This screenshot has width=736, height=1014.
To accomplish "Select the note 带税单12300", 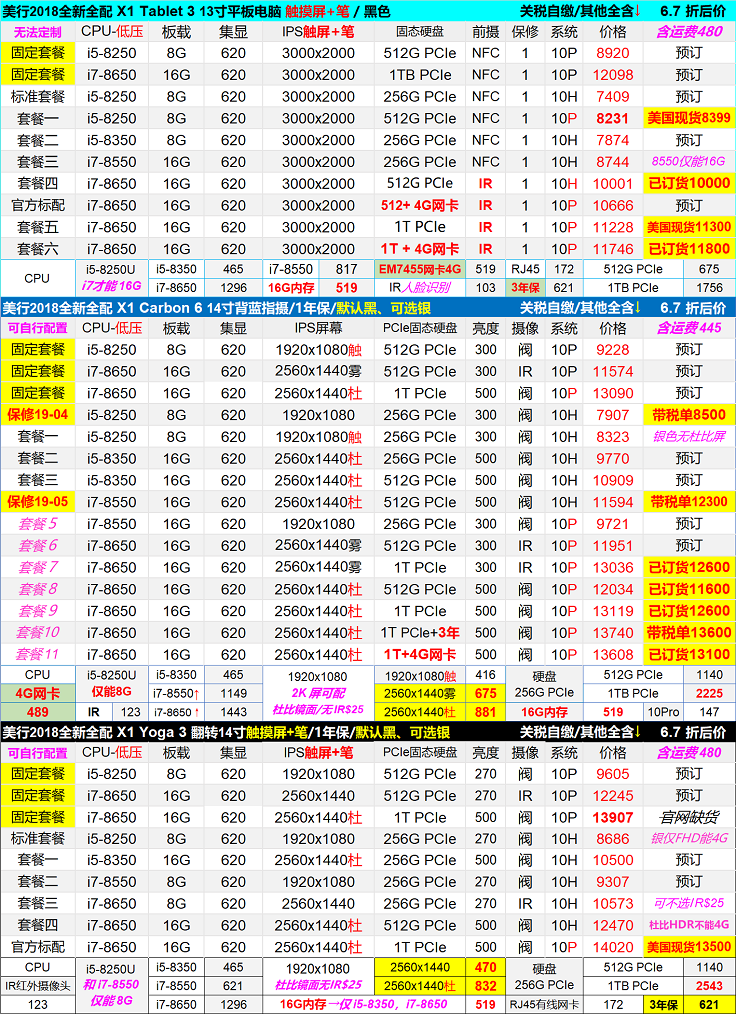I will (x=689, y=502).
